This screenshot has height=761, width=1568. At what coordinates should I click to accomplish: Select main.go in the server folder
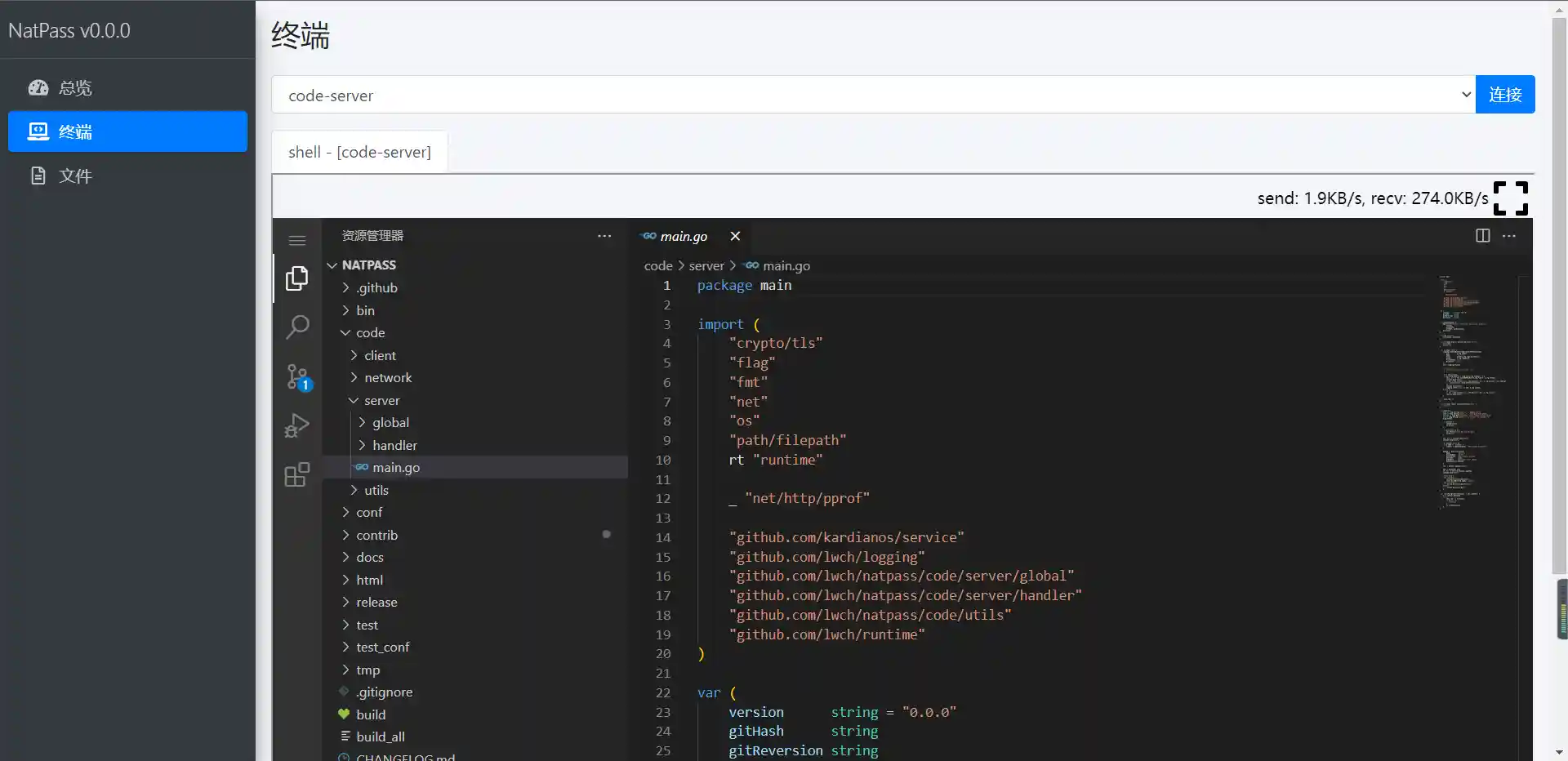pyautogui.click(x=397, y=467)
